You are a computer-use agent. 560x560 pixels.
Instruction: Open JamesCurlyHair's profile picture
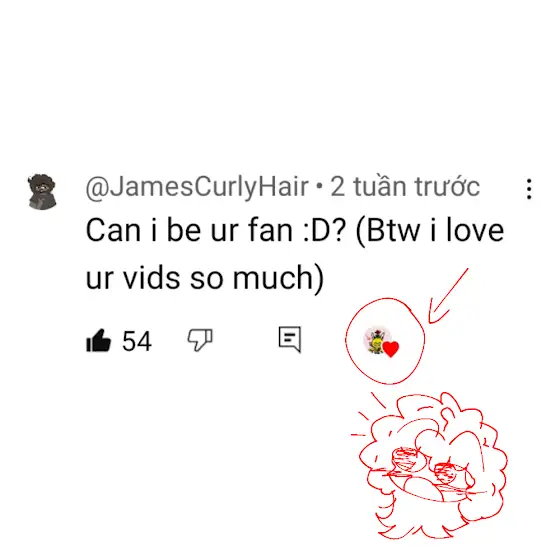(42, 192)
